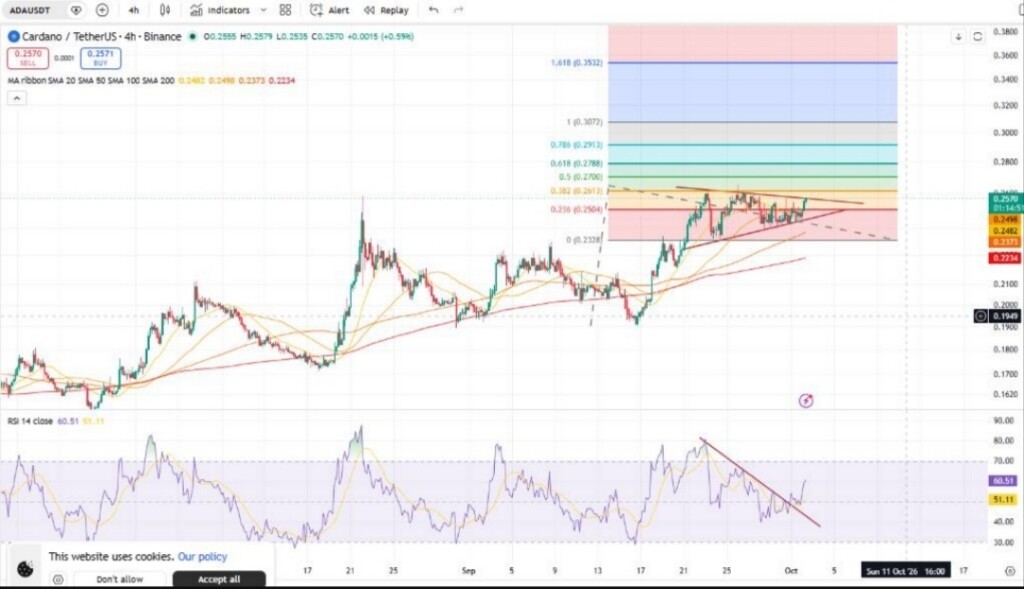Open the 4h interval selector
This screenshot has height=589, width=1024.
(134, 10)
